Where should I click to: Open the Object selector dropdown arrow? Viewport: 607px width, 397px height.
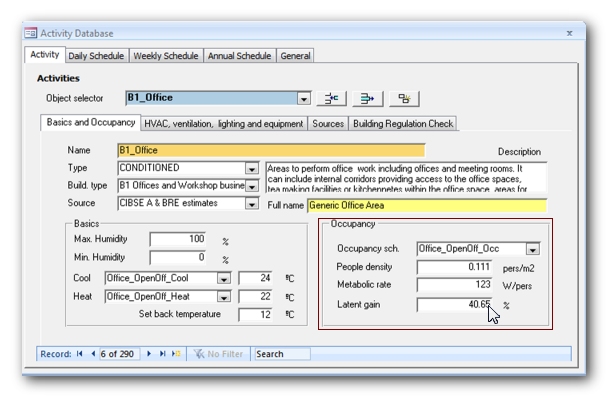coord(304,99)
